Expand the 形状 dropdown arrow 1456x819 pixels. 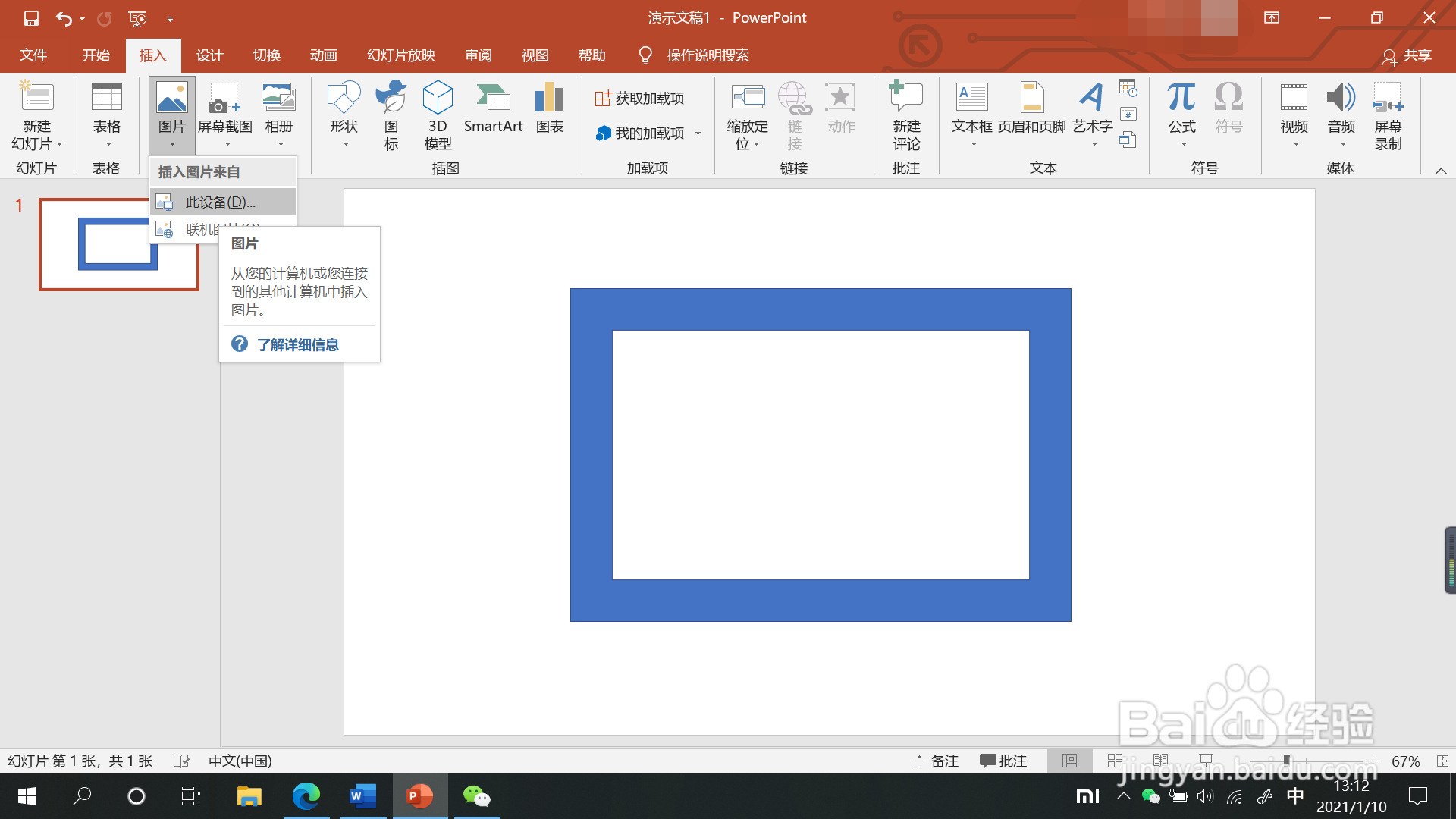pyautogui.click(x=346, y=144)
